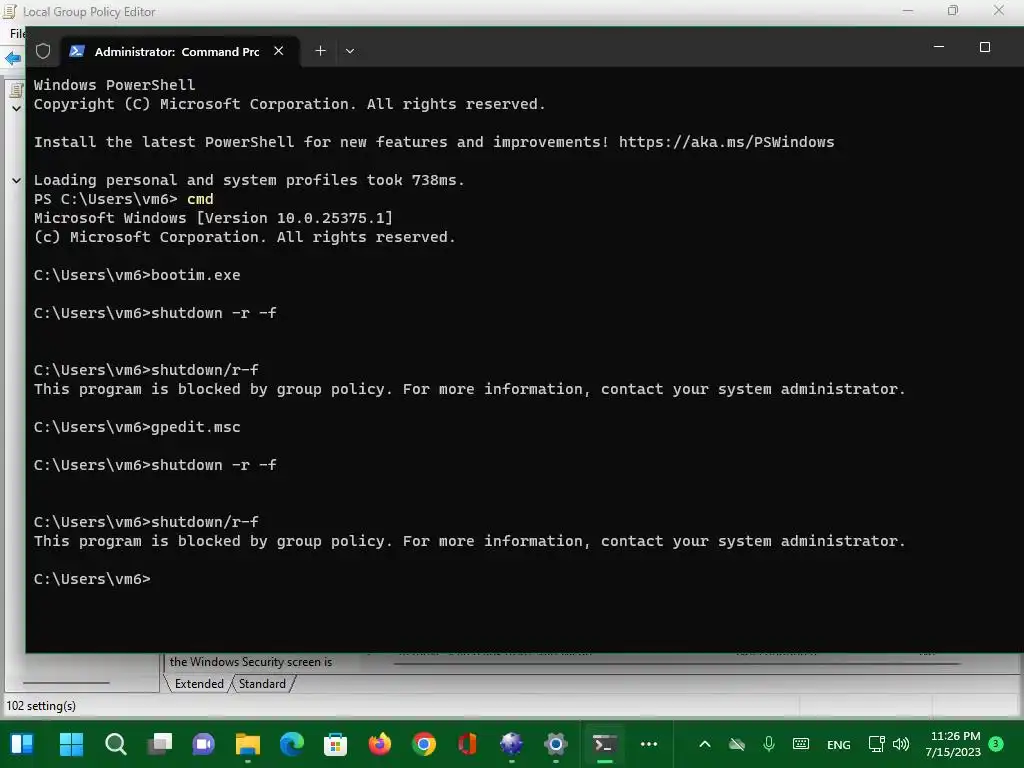The height and width of the screenshot is (768, 1024).
Task: Click Local Group Policy Editor title icon
Action: click(x=10, y=11)
